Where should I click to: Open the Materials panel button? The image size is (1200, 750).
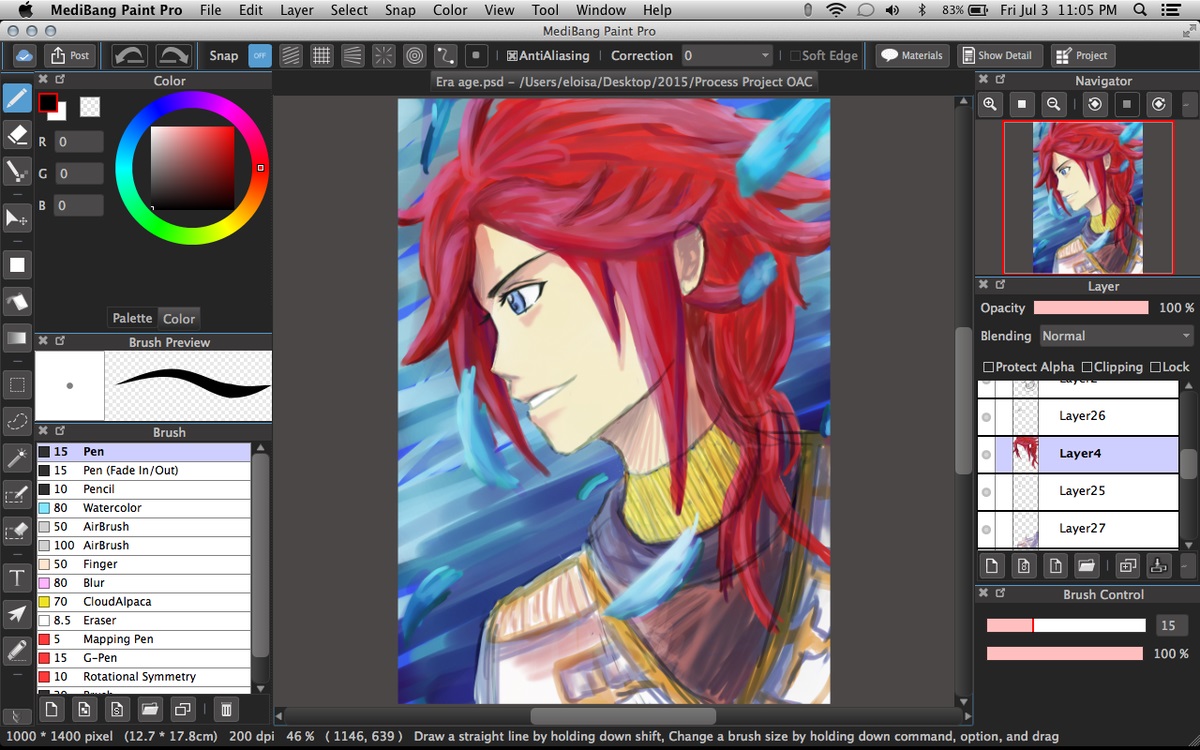tap(912, 56)
